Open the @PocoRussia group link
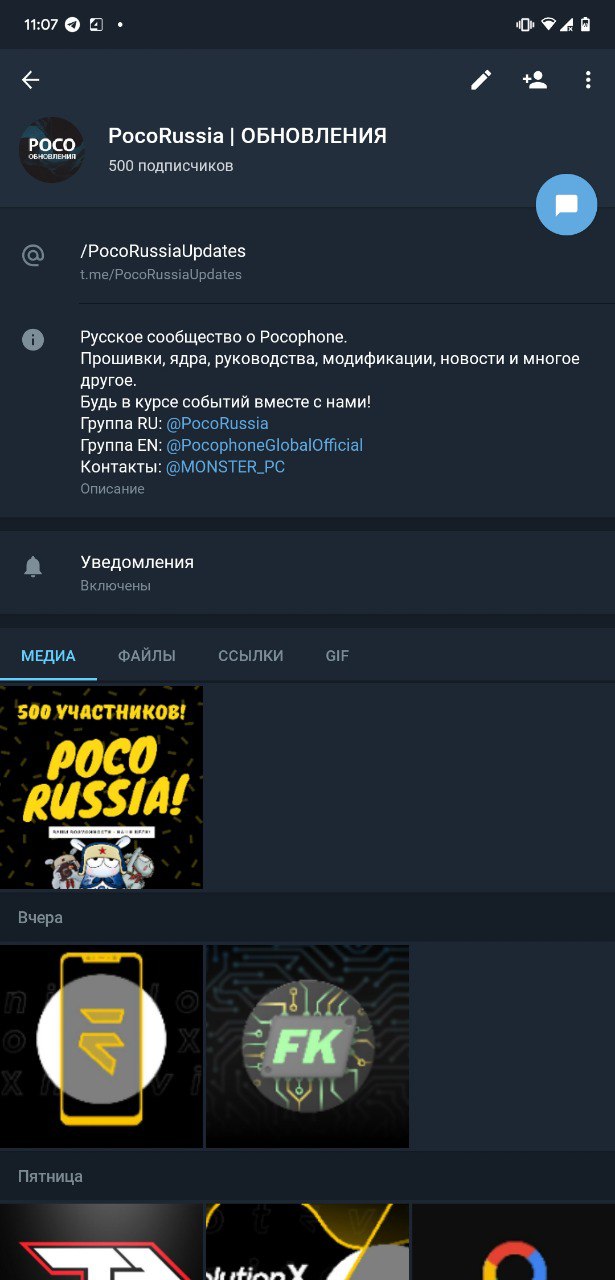 click(217, 423)
